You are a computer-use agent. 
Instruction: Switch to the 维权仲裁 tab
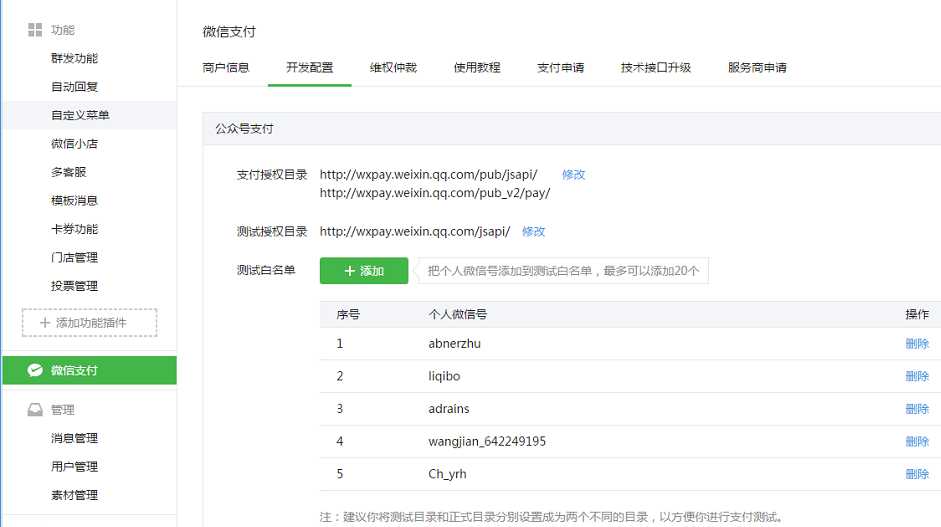pyautogui.click(x=393, y=67)
